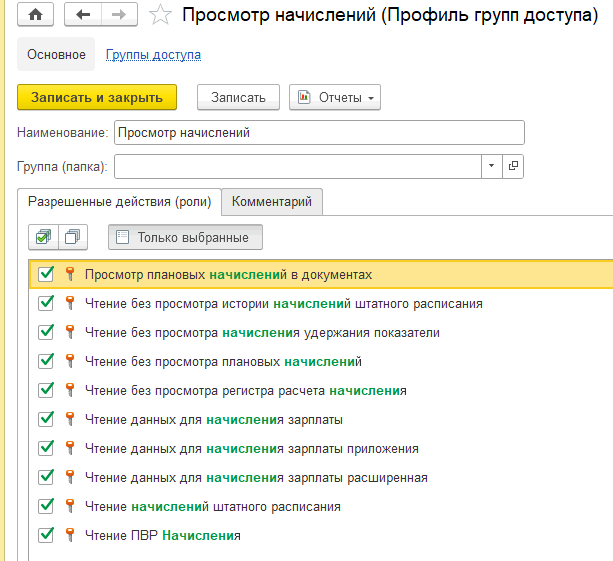Click key icon of Чтение ПВР Начисления

(70, 535)
